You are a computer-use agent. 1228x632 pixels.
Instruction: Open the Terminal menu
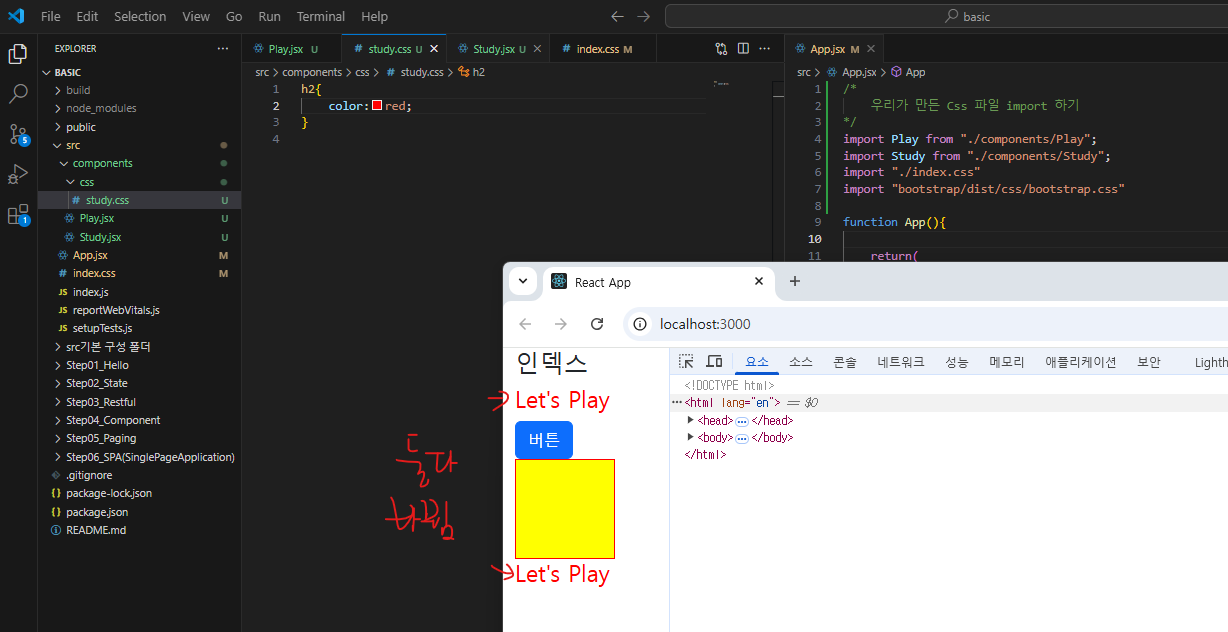tap(321, 16)
